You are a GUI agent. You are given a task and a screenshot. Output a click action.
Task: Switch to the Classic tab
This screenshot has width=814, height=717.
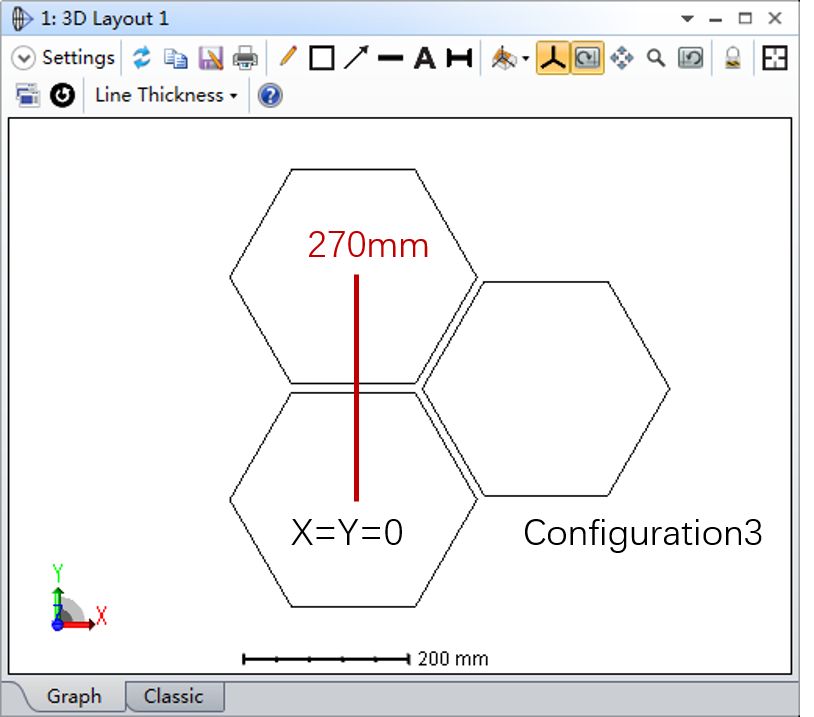coord(173,696)
